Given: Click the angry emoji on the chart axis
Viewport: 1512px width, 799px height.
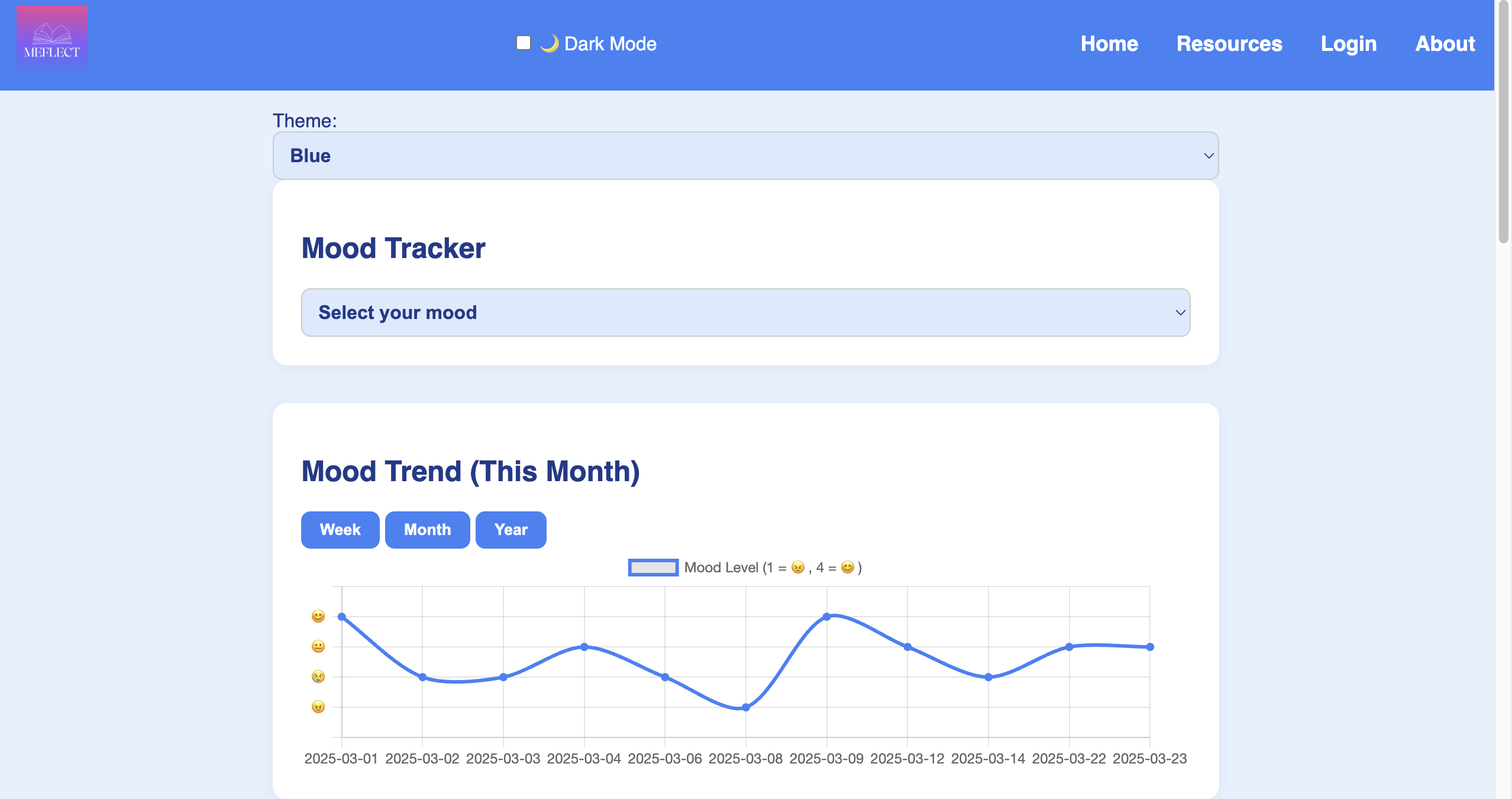Looking at the screenshot, I should tap(318, 707).
